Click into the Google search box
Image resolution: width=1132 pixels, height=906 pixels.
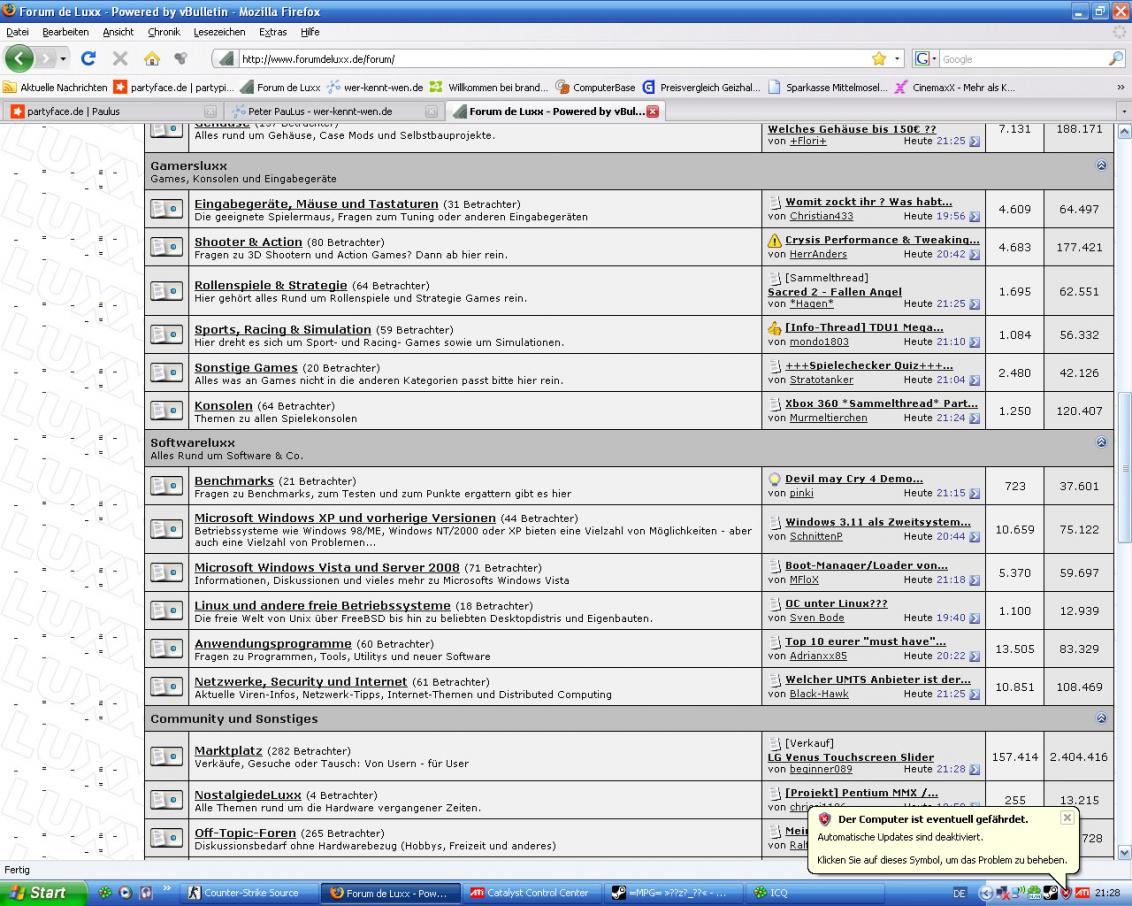tap(1022, 58)
